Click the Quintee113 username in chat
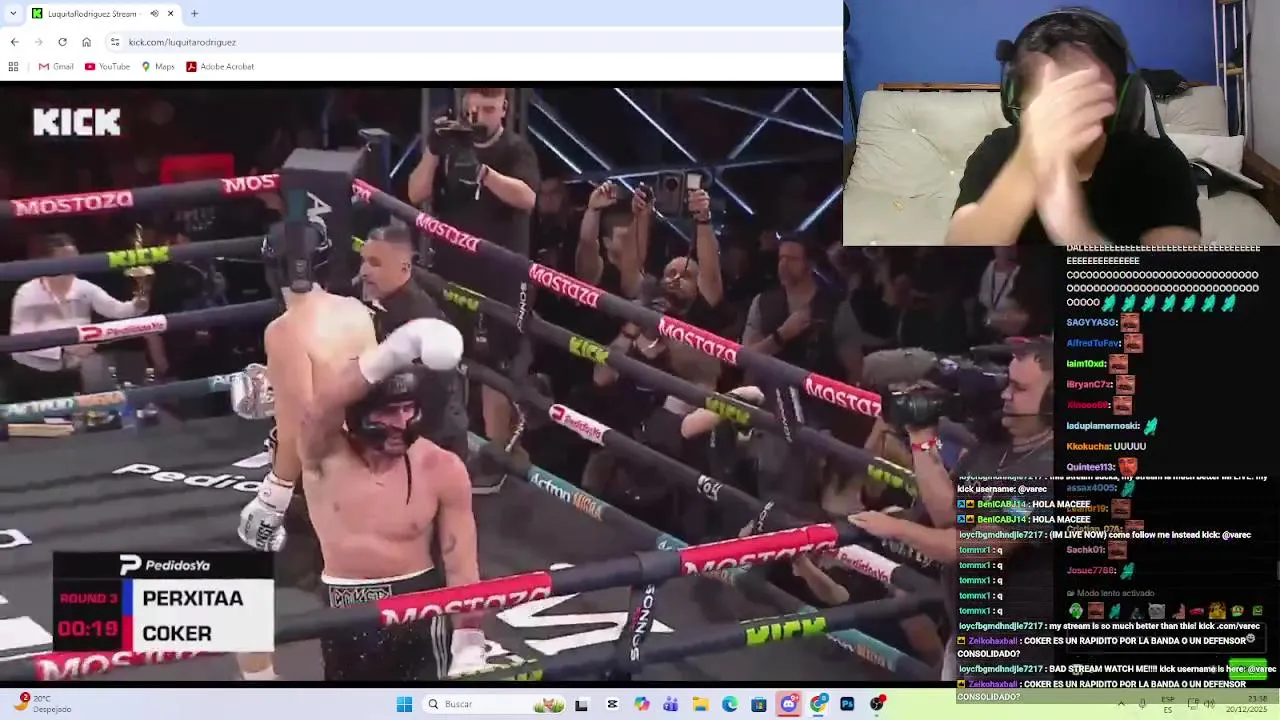This screenshot has width=1280, height=720. coord(1090,467)
